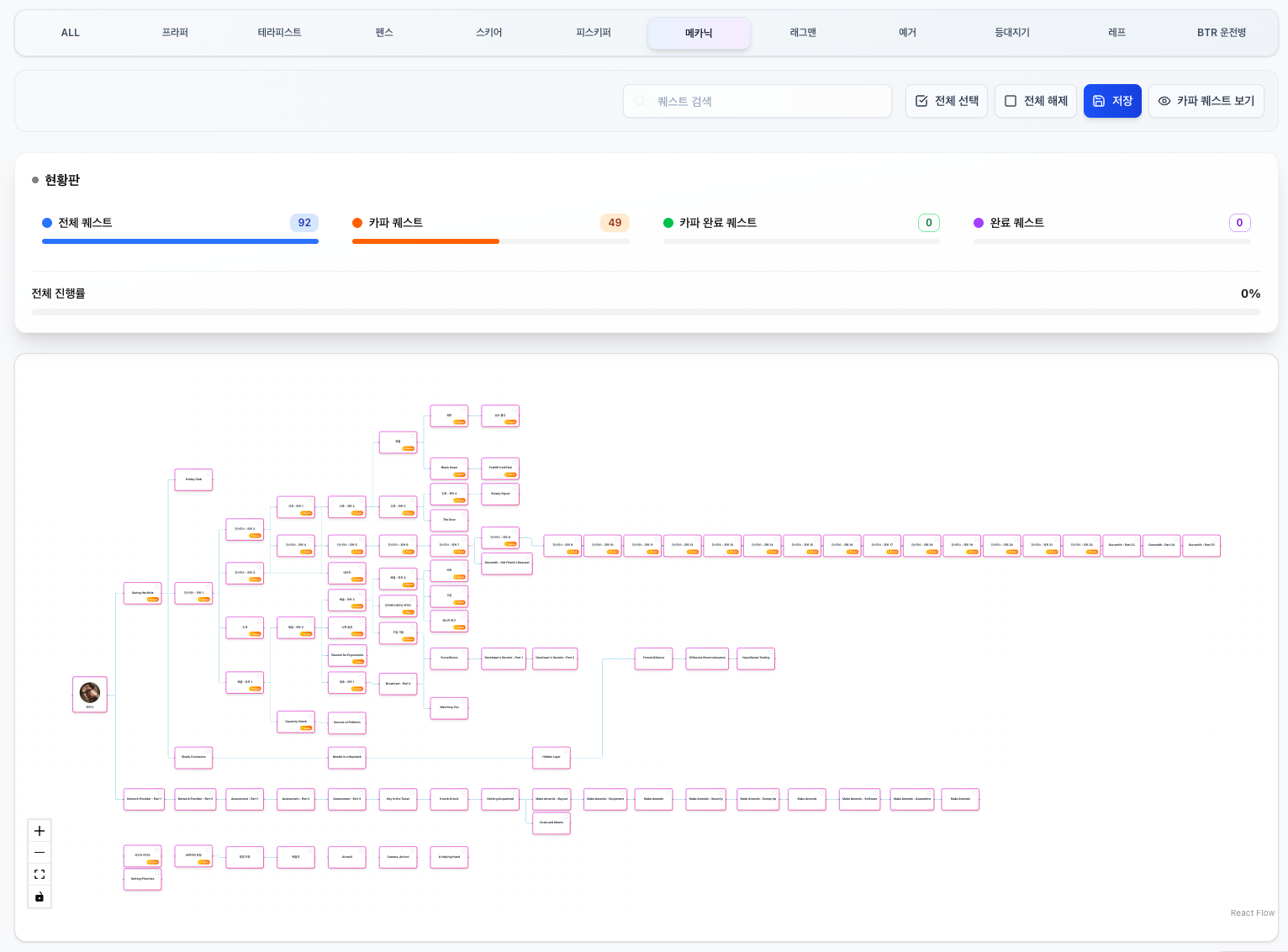Zoom in with the plus control
This screenshot has height=952, width=1288.
pos(40,831)
